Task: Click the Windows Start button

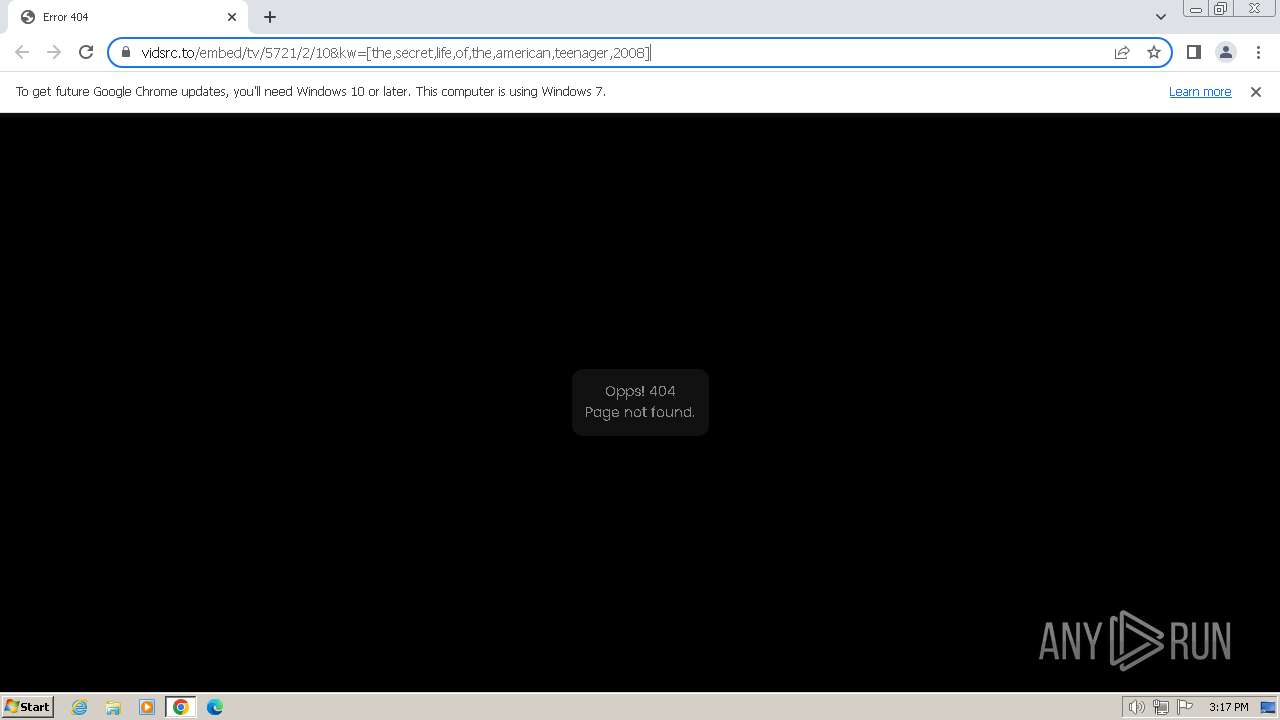Action: (x=27, y=706)
